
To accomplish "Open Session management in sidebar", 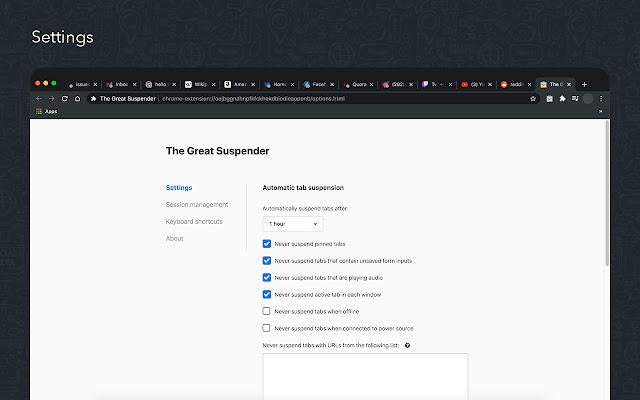I will click(197, 204).
